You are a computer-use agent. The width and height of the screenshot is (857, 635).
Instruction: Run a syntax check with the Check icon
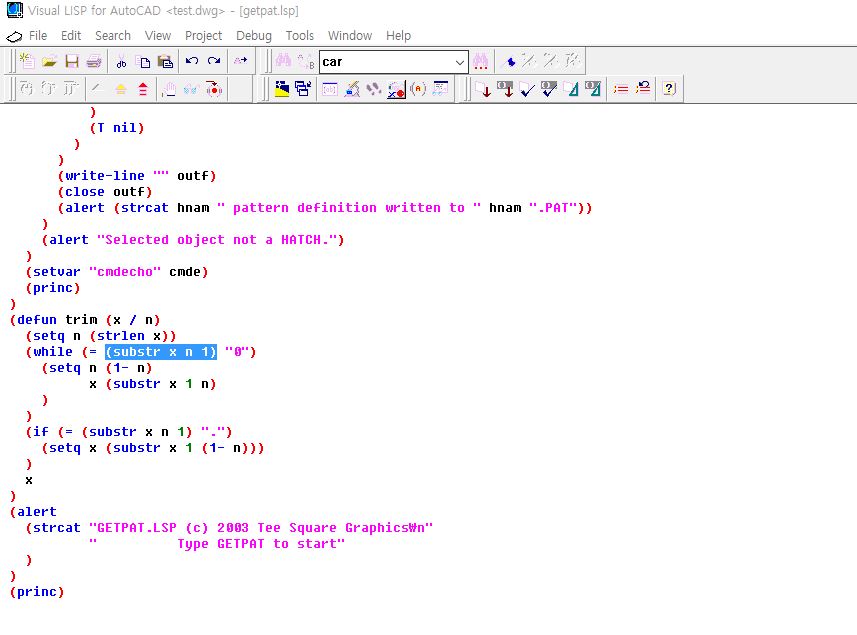coord(527,87)
